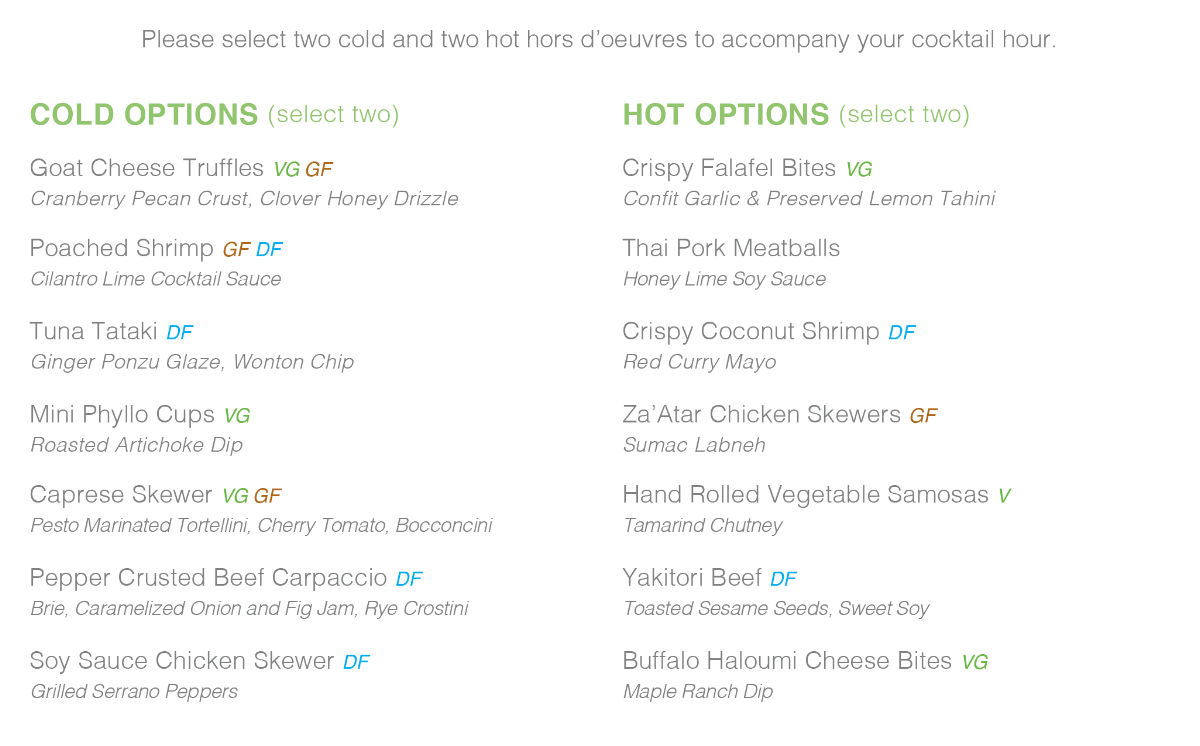Choose the Poached Shrimp option
The width and height of the screenshot is (1200, 746).
click(x=121, y=248)
